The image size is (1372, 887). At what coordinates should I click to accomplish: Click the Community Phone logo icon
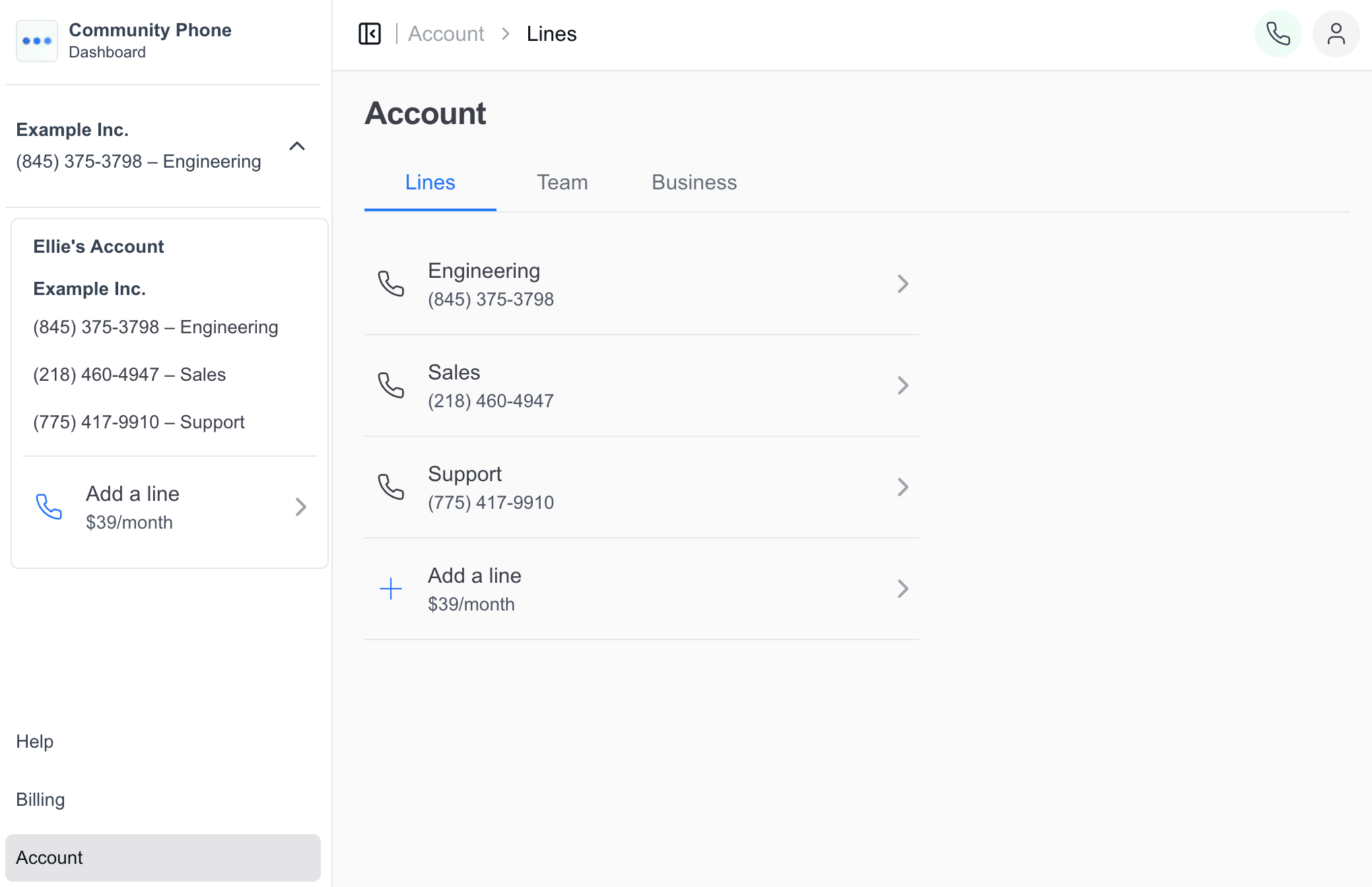tap(37, 41)
